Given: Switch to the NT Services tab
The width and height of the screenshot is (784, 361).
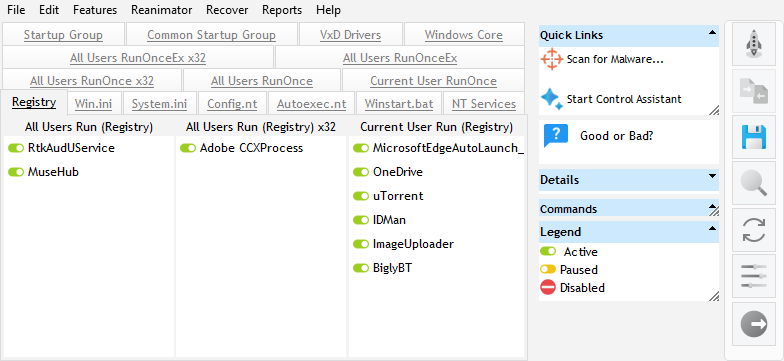Looking at the screenshot, I should click(484, 104).
